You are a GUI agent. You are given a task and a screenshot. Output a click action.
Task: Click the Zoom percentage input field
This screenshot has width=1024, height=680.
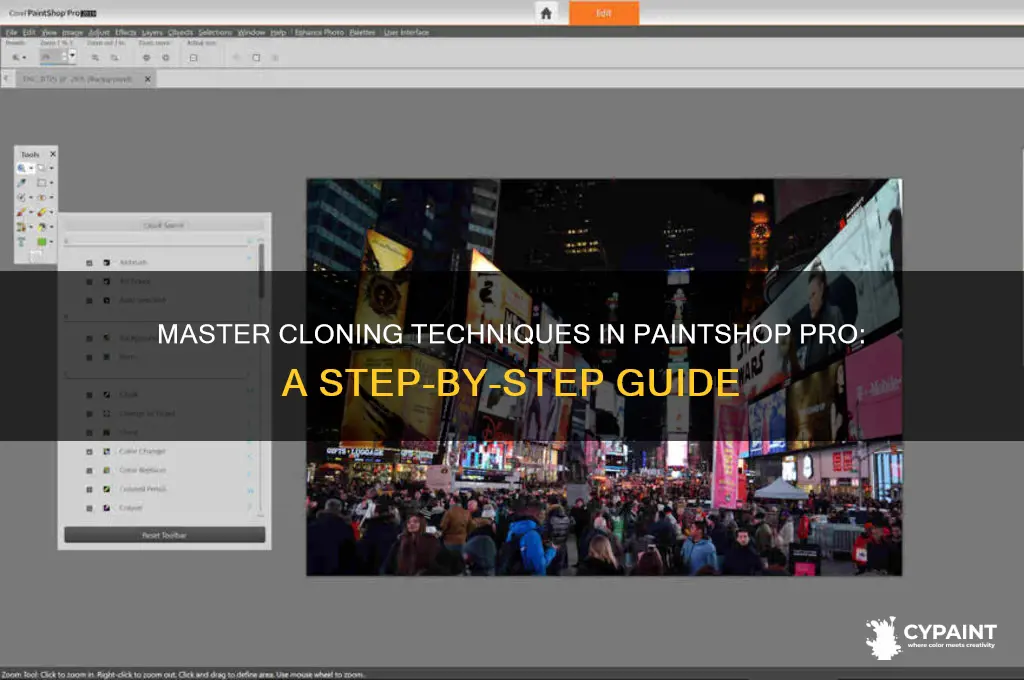pyautogui.click(x=52, y=57)
